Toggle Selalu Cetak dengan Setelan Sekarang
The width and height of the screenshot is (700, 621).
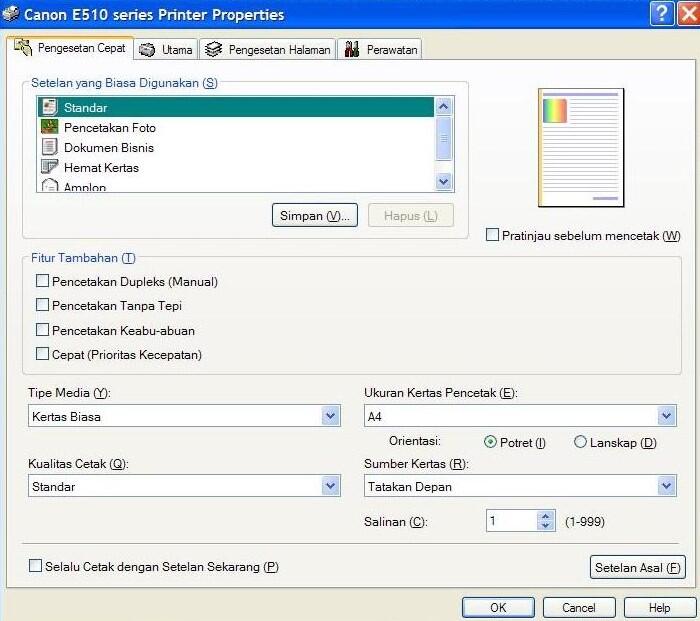click(35, 566)
